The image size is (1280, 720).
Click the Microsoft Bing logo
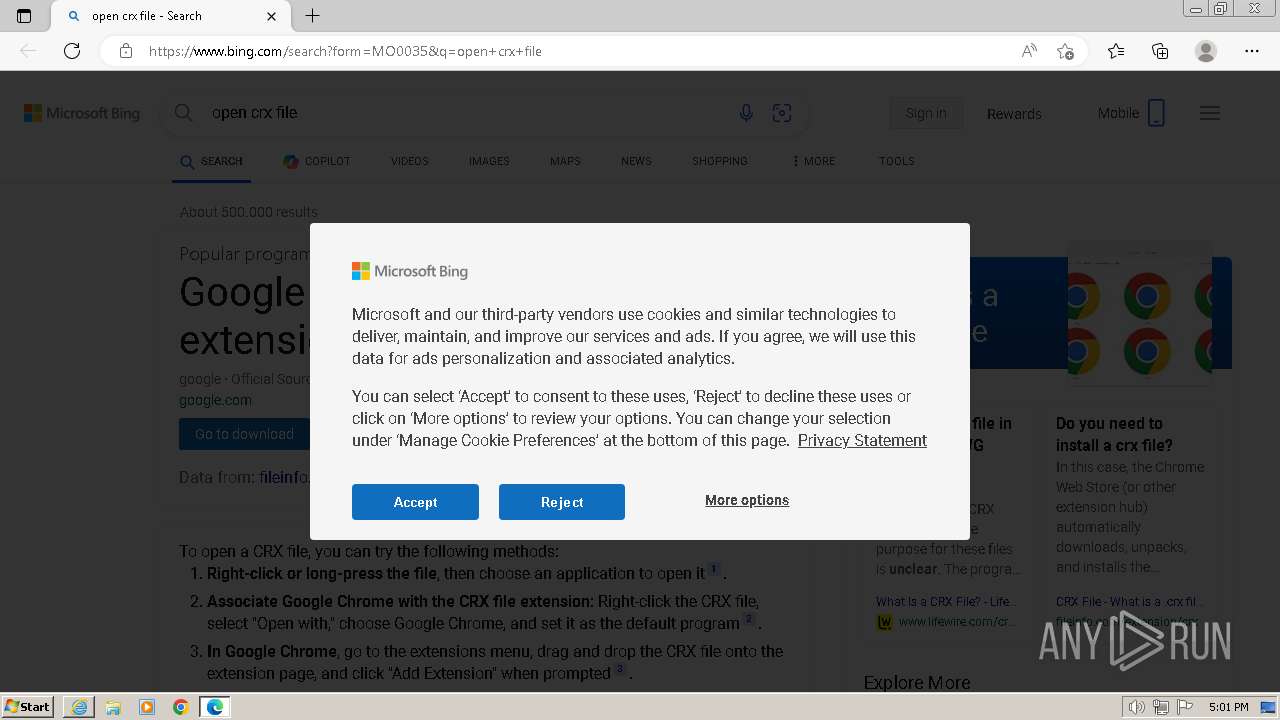tap(82, 113)
